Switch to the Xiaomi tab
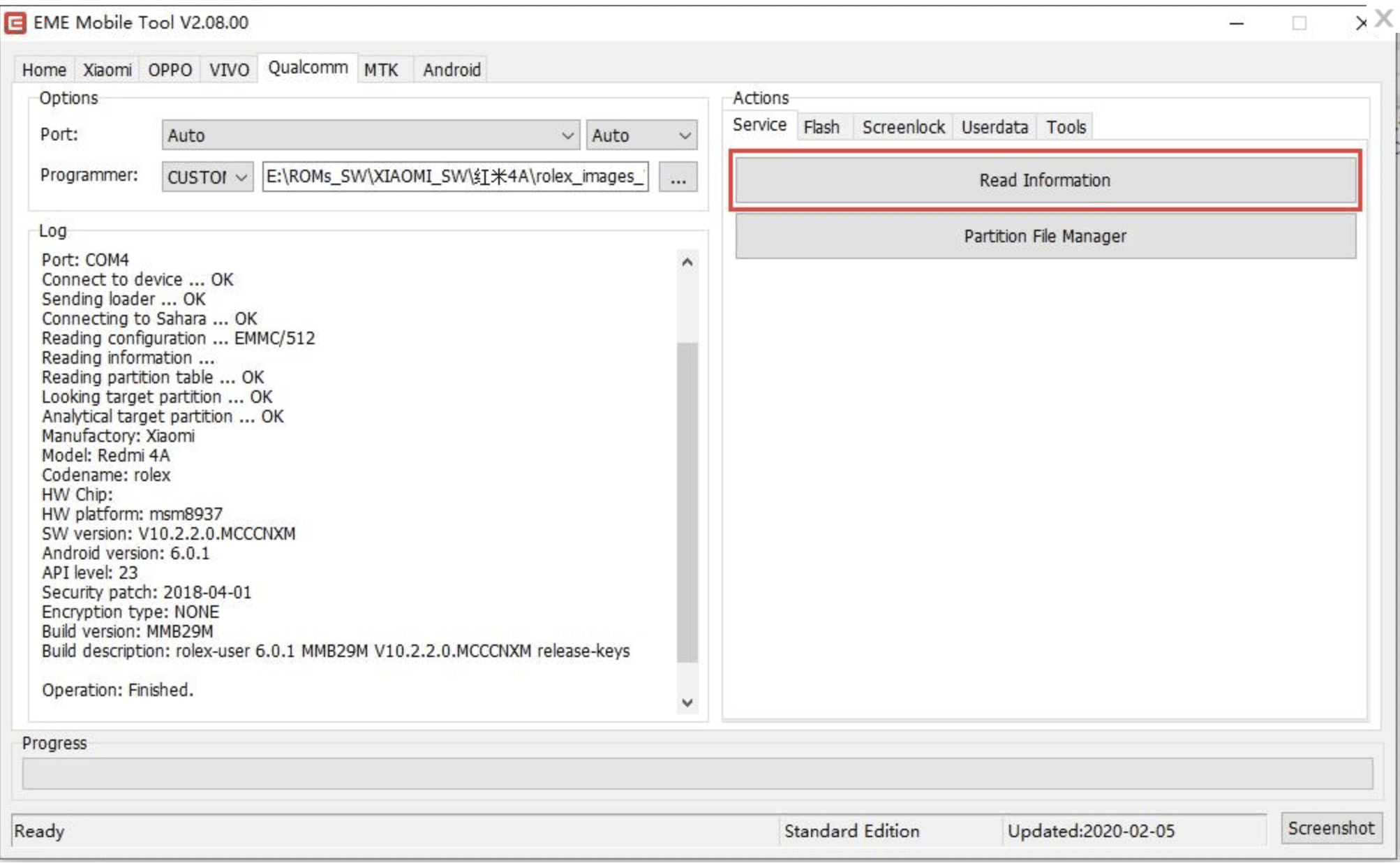This screenshot has height=863, width=1400. point(107,70)
